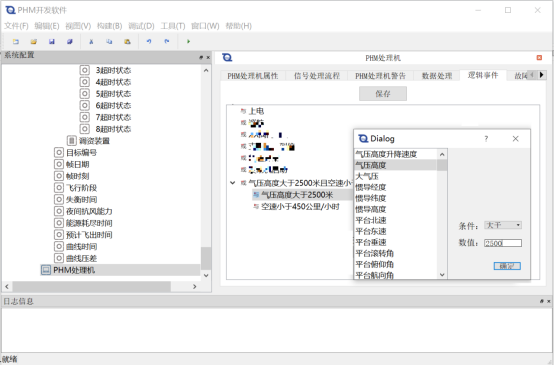This screenshot has width=554, height=365.
Task: Click the dialog list scroll up arrow
Action: point(442,154)
